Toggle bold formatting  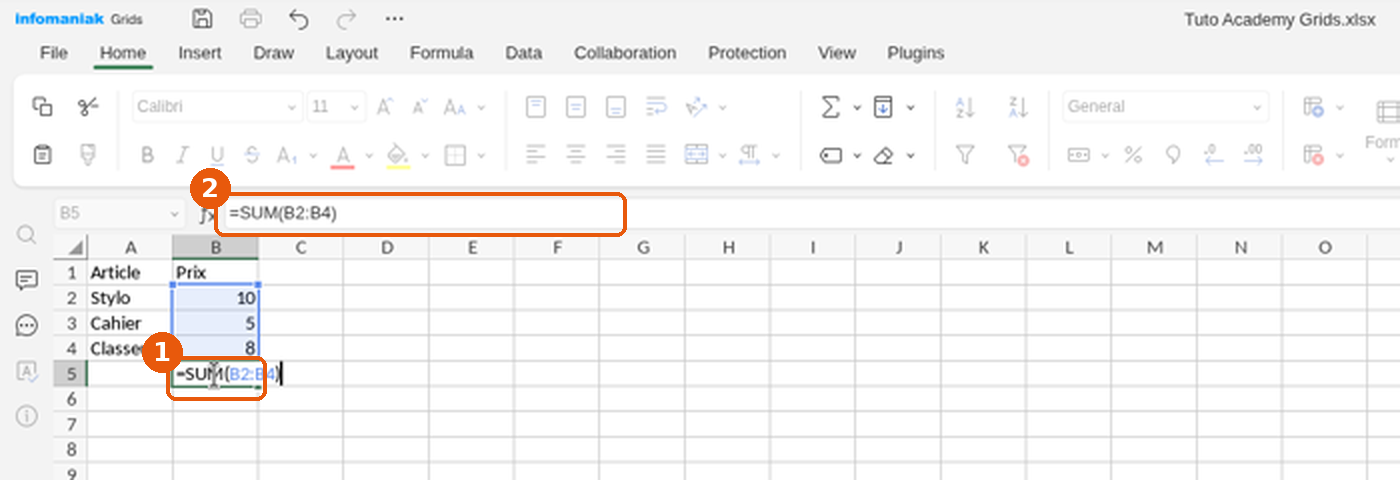coord(148,155)
